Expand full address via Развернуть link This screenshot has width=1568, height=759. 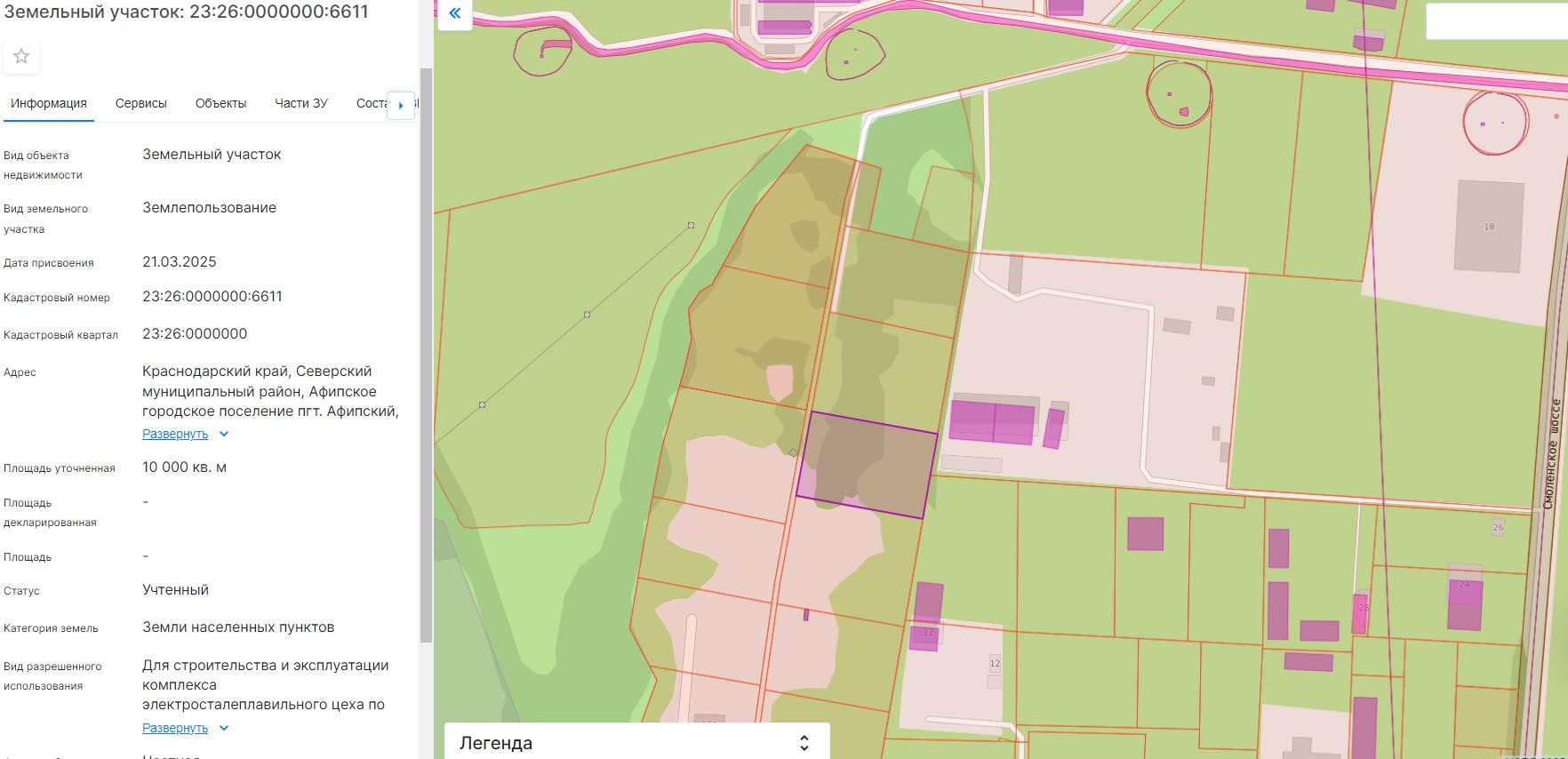point(175,434)
